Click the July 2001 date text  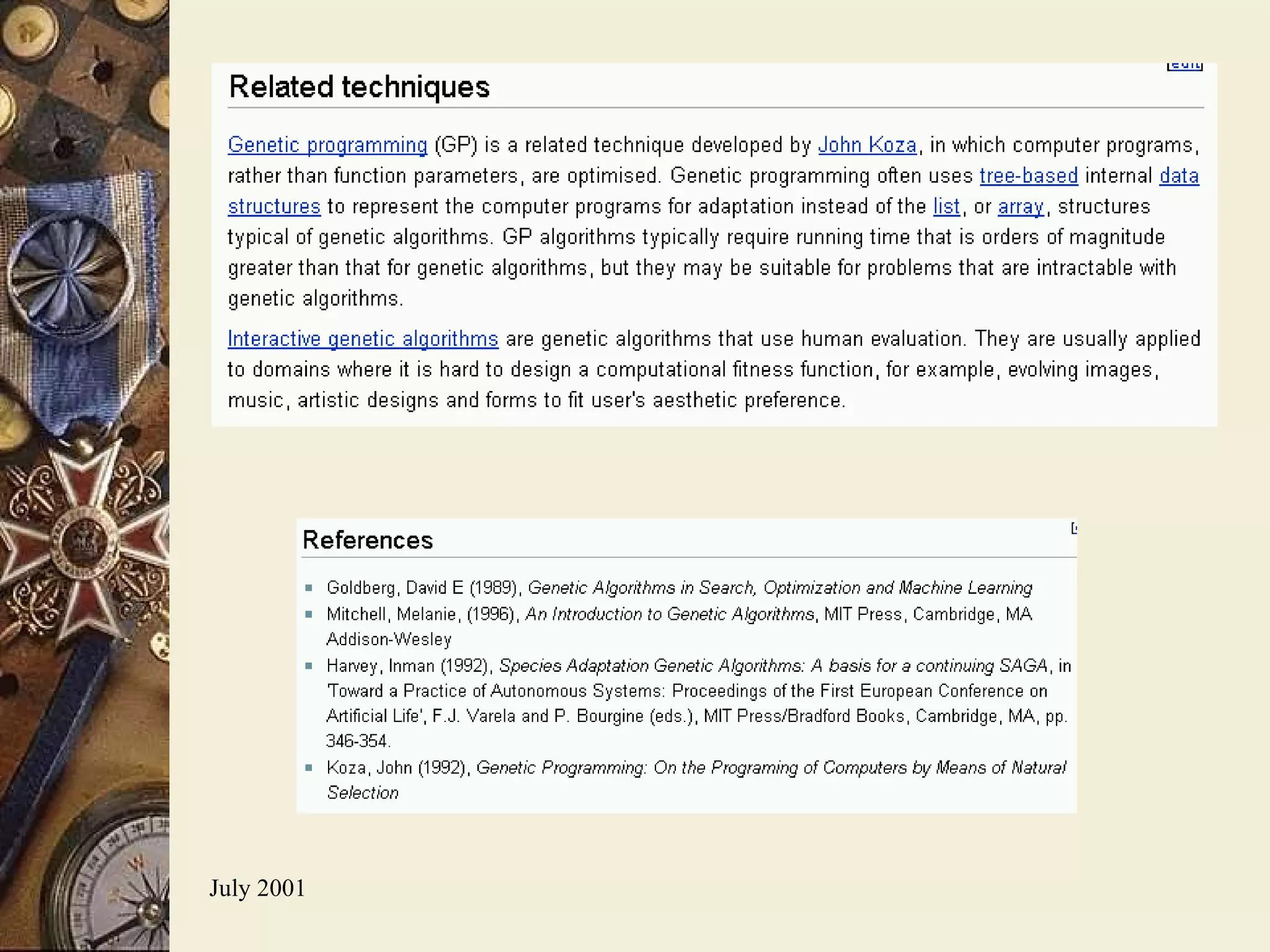tap(257, 888)
